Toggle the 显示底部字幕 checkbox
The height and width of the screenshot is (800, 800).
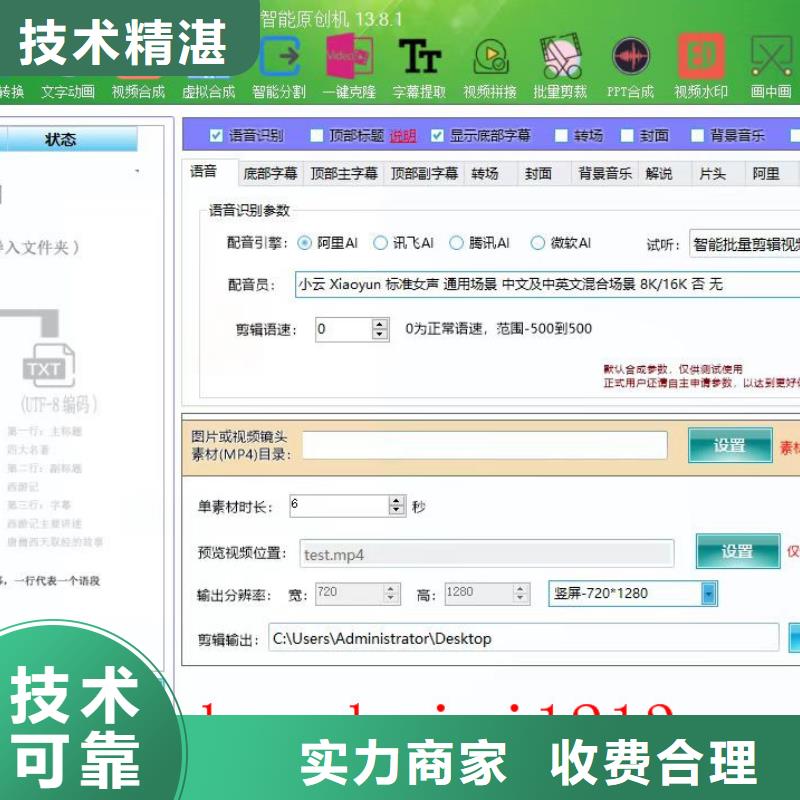click(x=437, y=136)
